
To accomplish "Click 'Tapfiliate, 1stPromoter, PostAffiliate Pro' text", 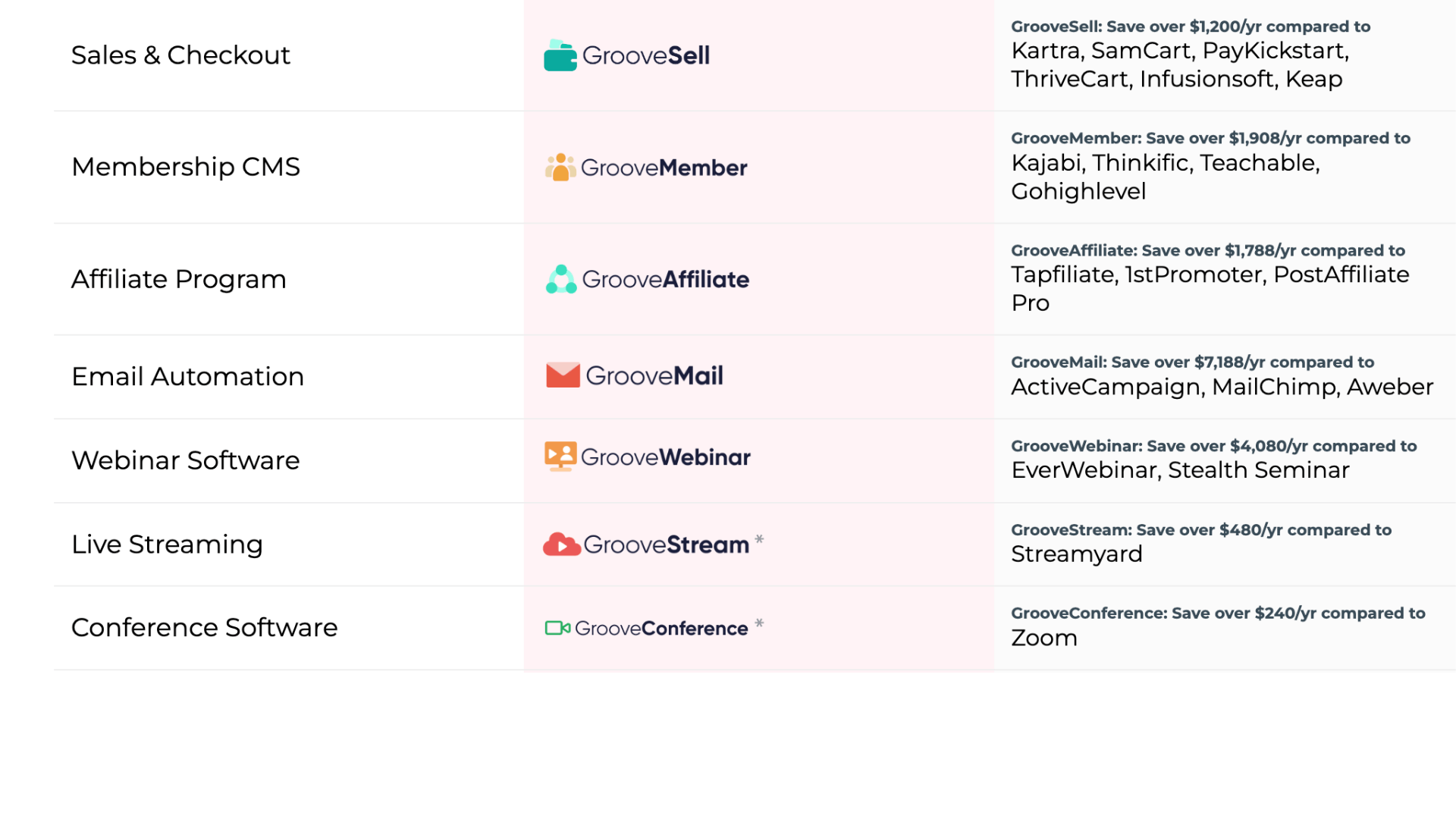I will click(1210, 288).
